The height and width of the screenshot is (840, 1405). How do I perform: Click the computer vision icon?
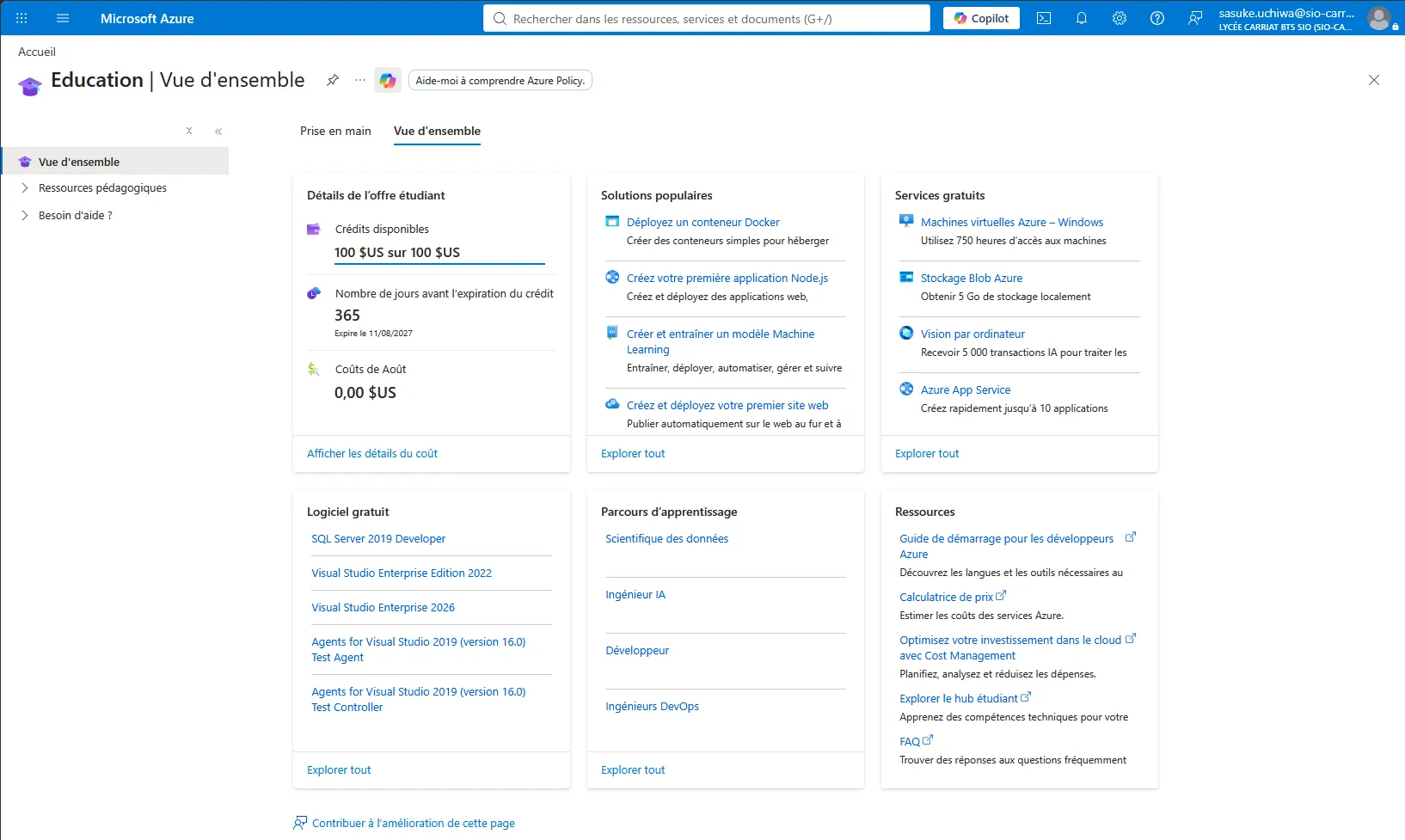point(906,333)
